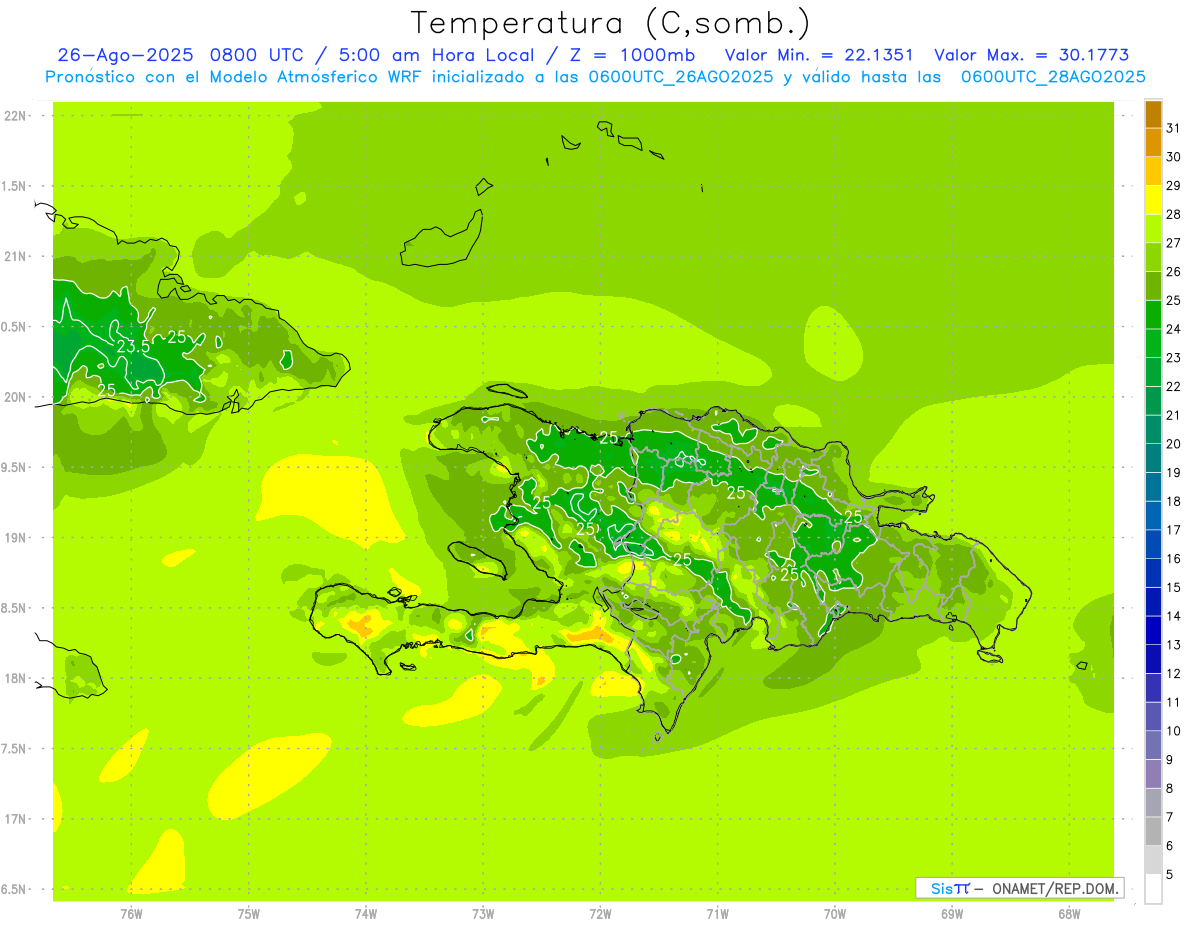
Task: Click the '75W' longitude axis label
Action: 248,914
